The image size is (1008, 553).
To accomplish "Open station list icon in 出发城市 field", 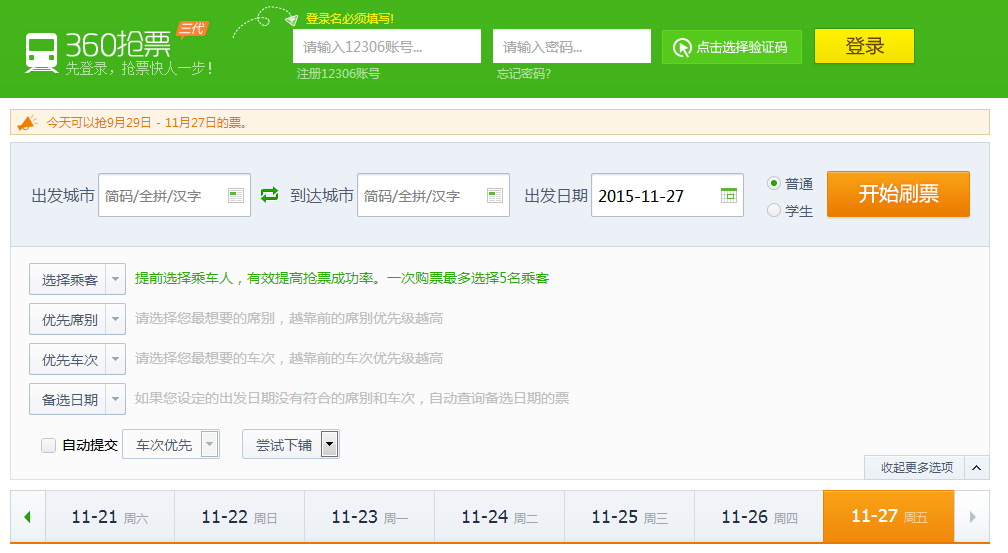I will [x=236, y=195].
